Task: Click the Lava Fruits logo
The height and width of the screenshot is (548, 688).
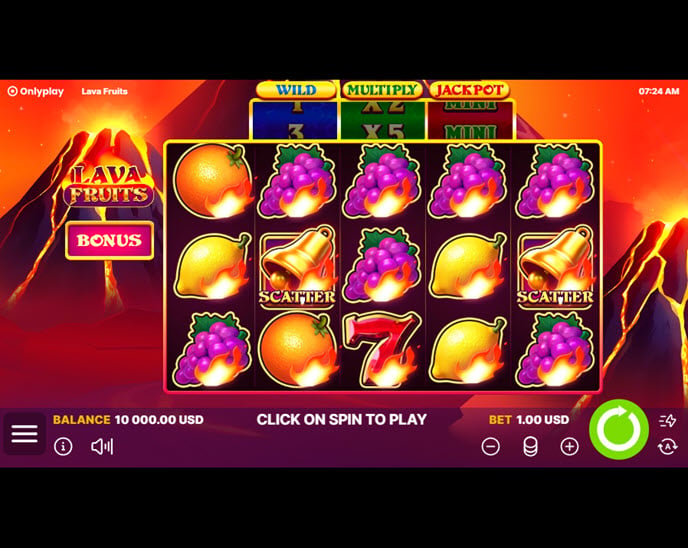Action: [x=109, y=185]
